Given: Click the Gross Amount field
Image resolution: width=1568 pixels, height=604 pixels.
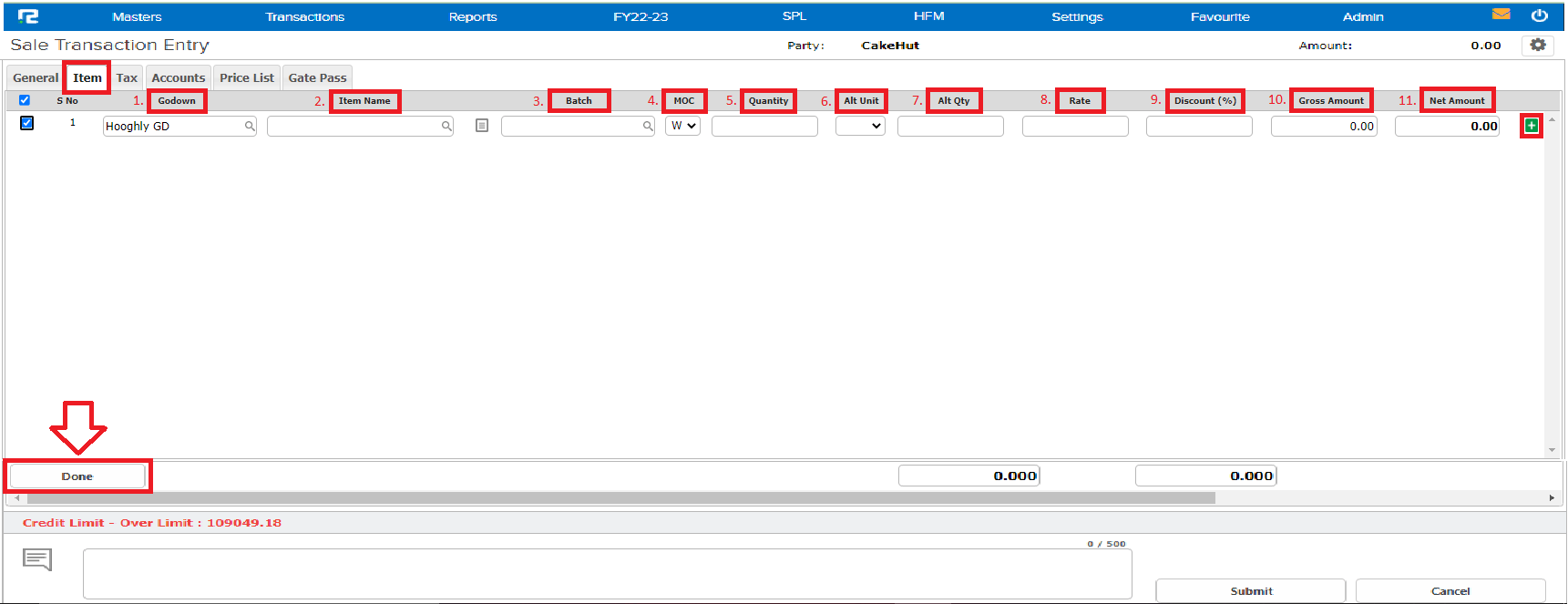Looking at the screenshot, I should (1324, 127).
